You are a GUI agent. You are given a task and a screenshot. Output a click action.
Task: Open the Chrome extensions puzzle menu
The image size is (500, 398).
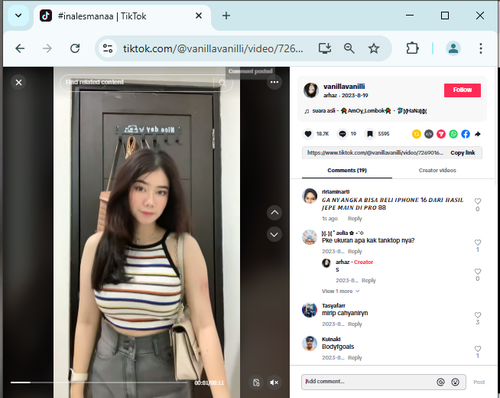[x=412, y=48]
